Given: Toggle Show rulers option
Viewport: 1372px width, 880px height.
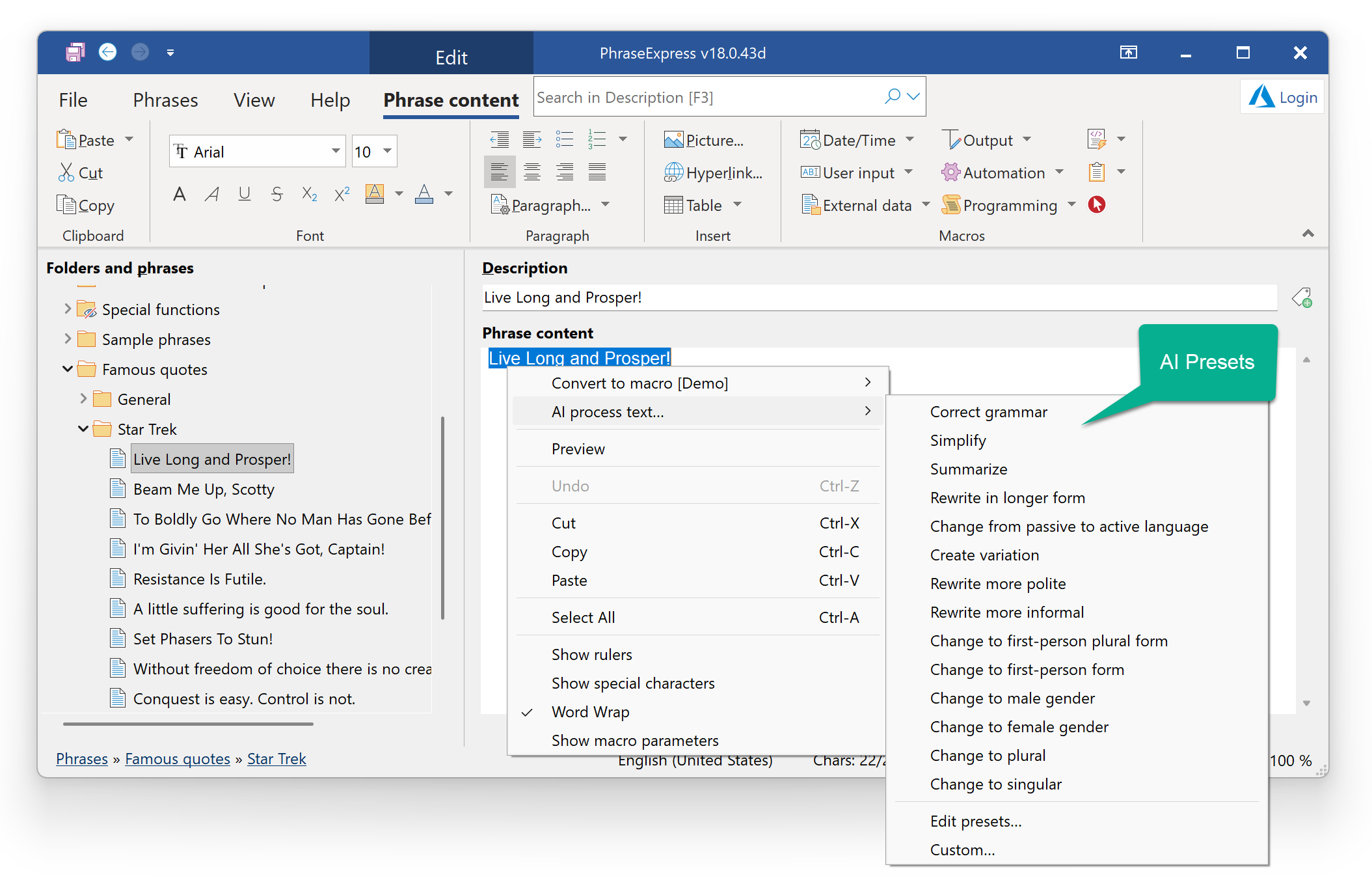Looking at the screenshot, I should [591, 655].
